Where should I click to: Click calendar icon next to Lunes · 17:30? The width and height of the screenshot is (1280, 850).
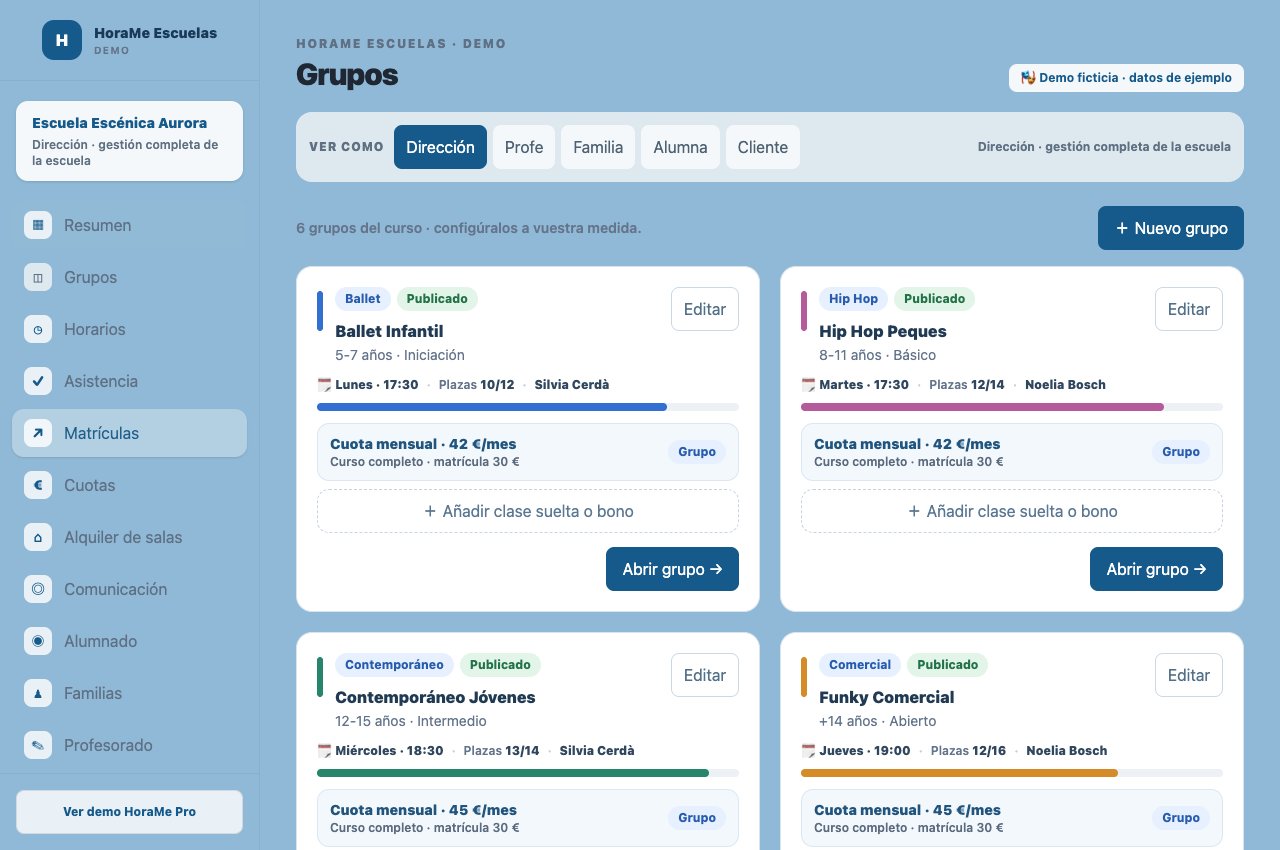324,385
